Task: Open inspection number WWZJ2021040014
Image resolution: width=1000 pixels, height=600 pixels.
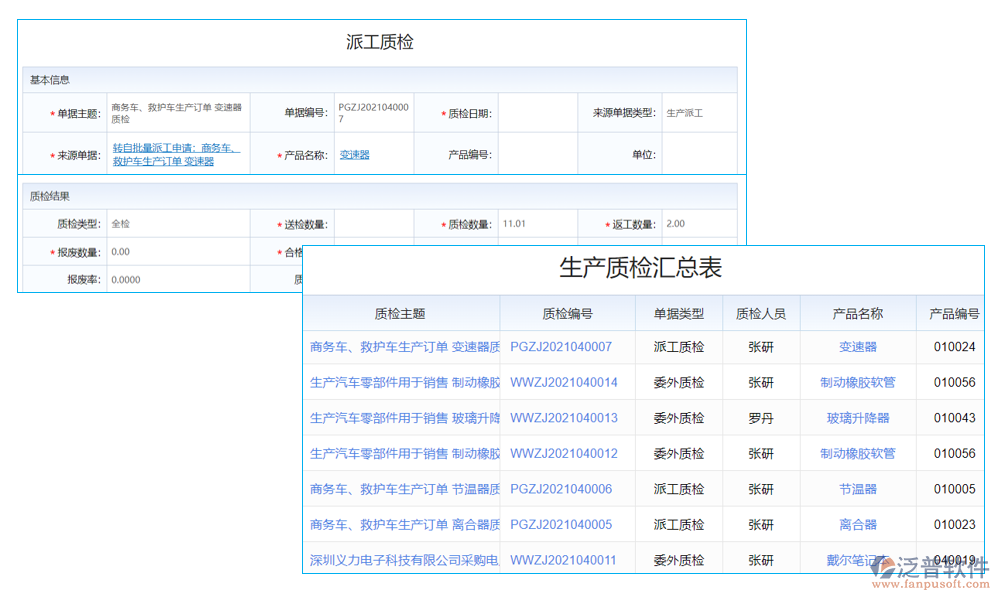Action: 566,382
